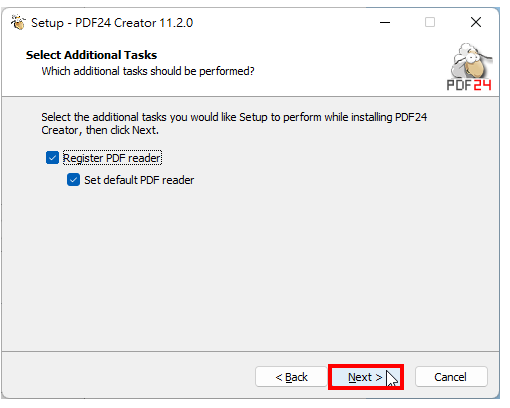Click the PDF24 setup icon in title bar
510x408 pixels.
click(18, 22)
